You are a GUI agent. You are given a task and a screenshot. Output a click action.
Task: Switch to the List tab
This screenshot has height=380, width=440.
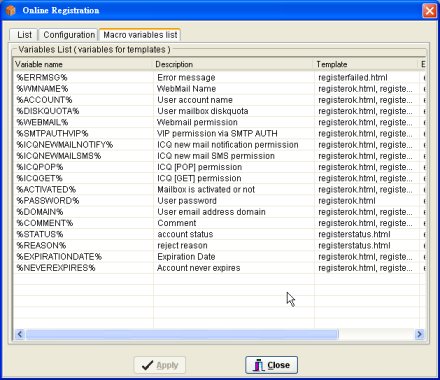24,35
